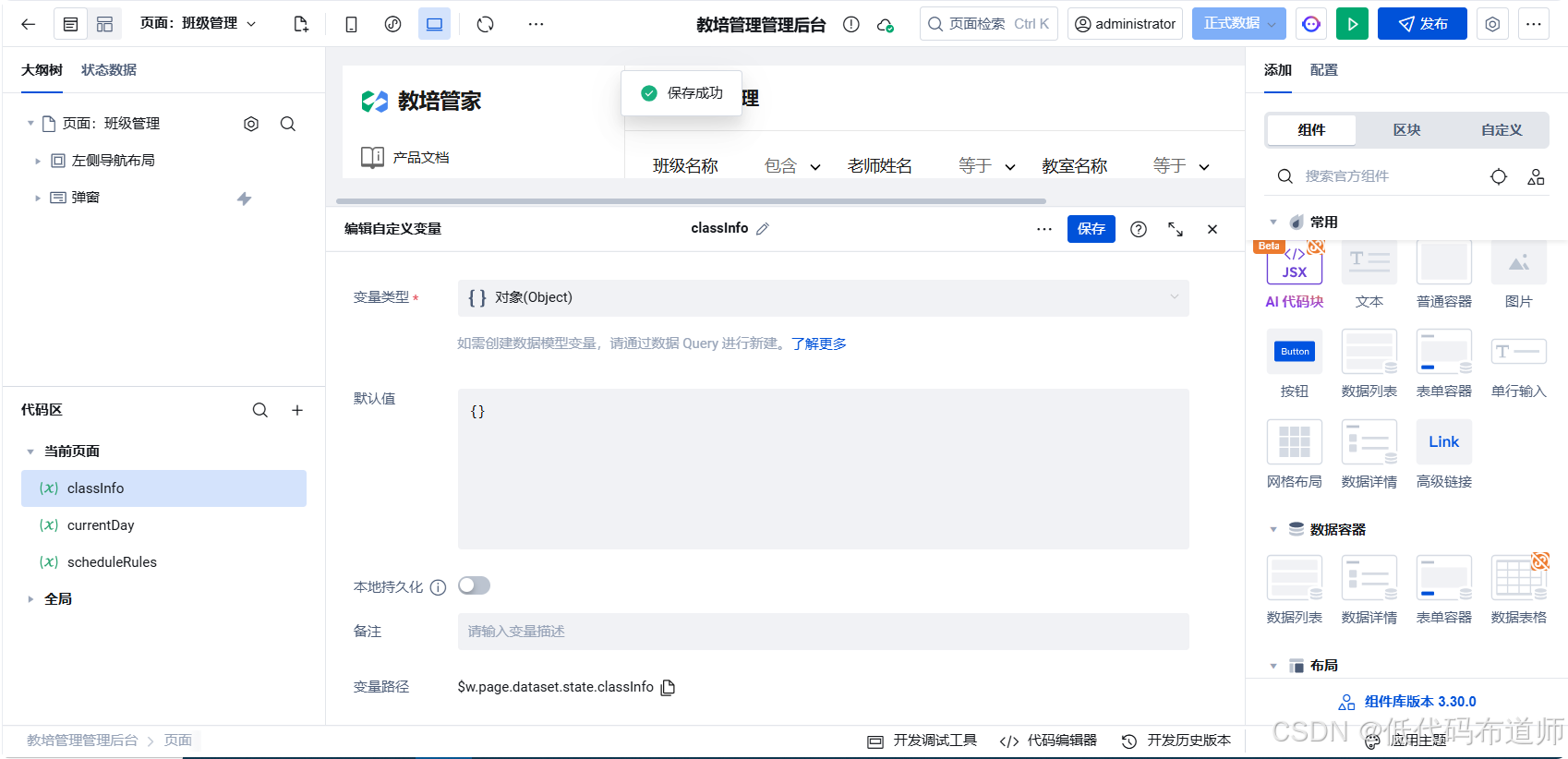Copy the variable path with copy icon

click(x=669, y=687)
